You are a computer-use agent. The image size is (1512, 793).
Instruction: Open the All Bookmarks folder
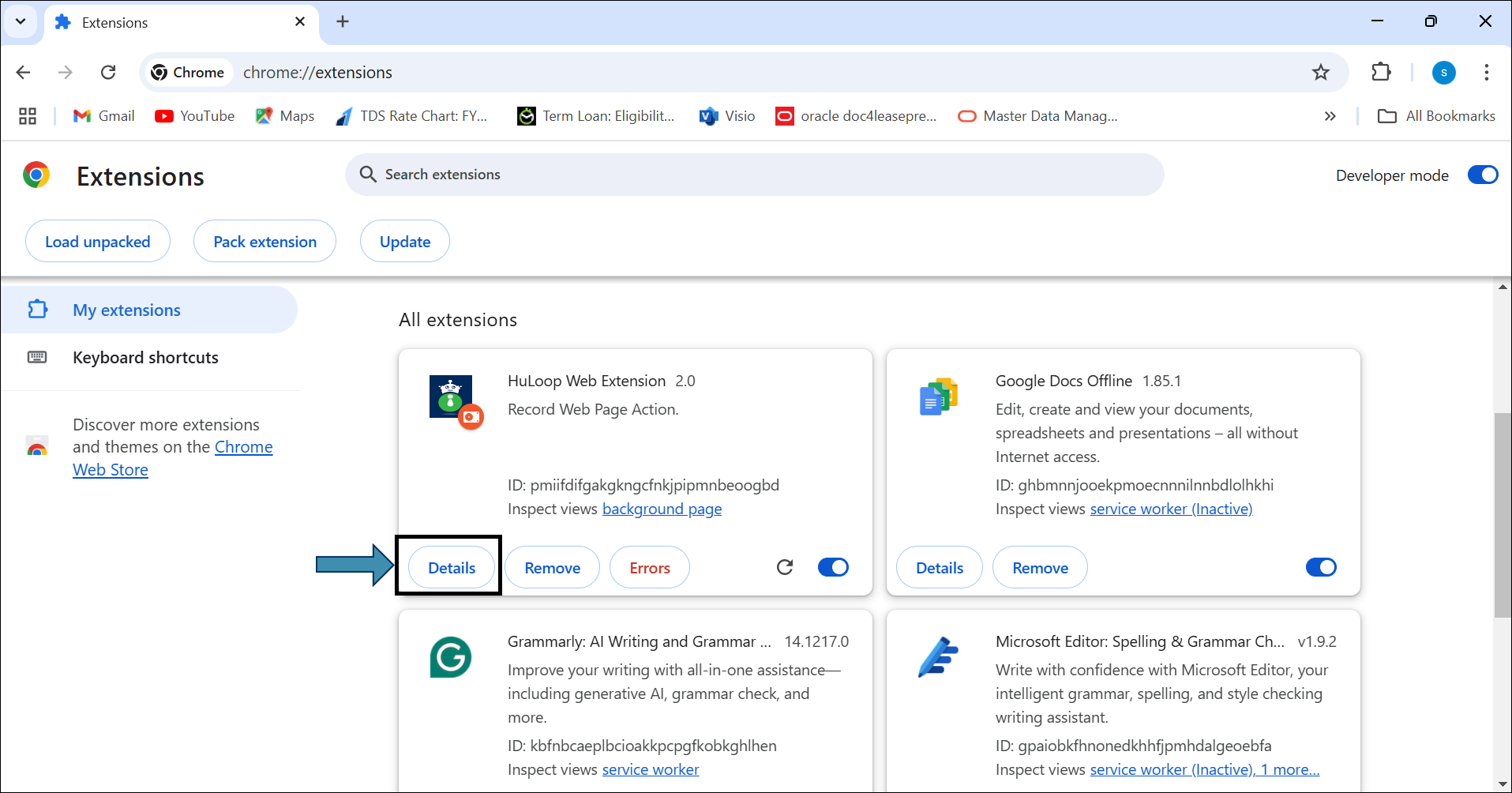(1436, 116)
